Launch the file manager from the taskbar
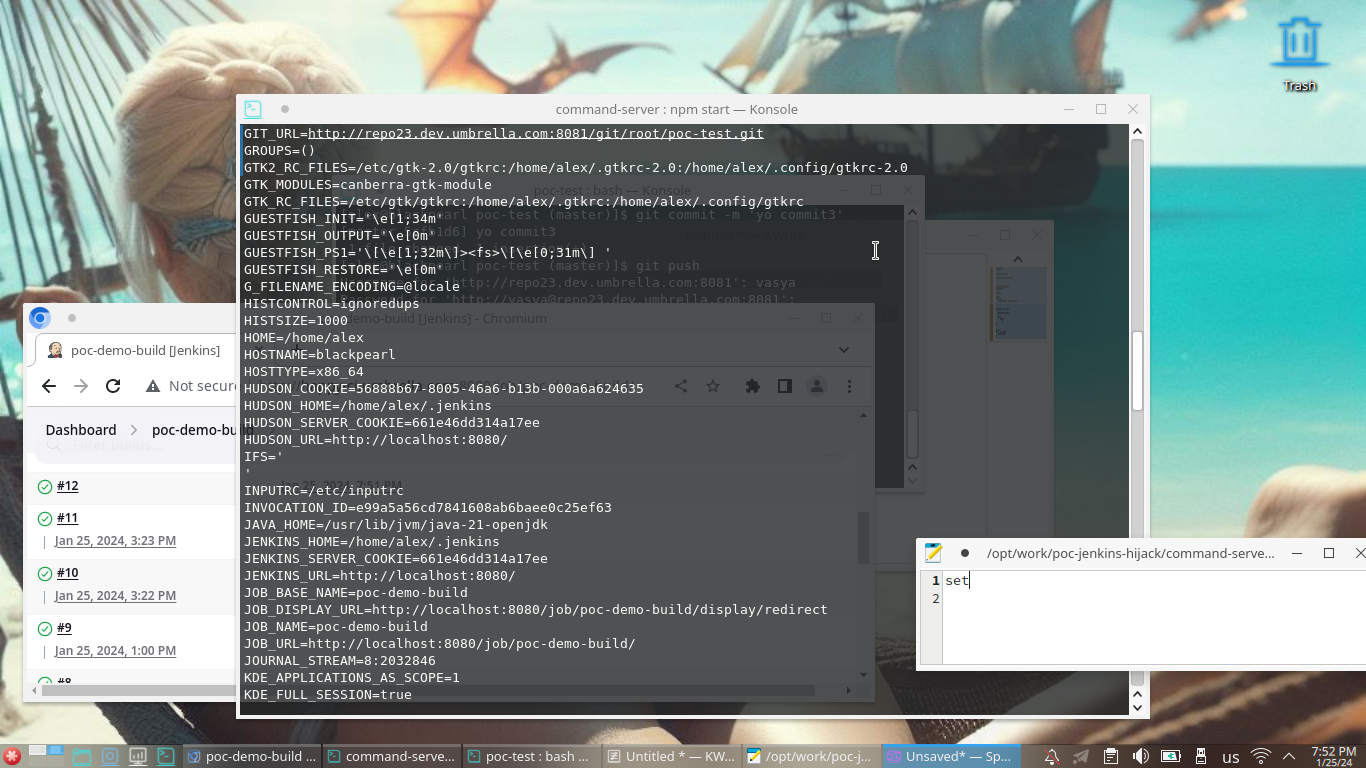This screenshot has height=768, width=1366. click(81, 756)
